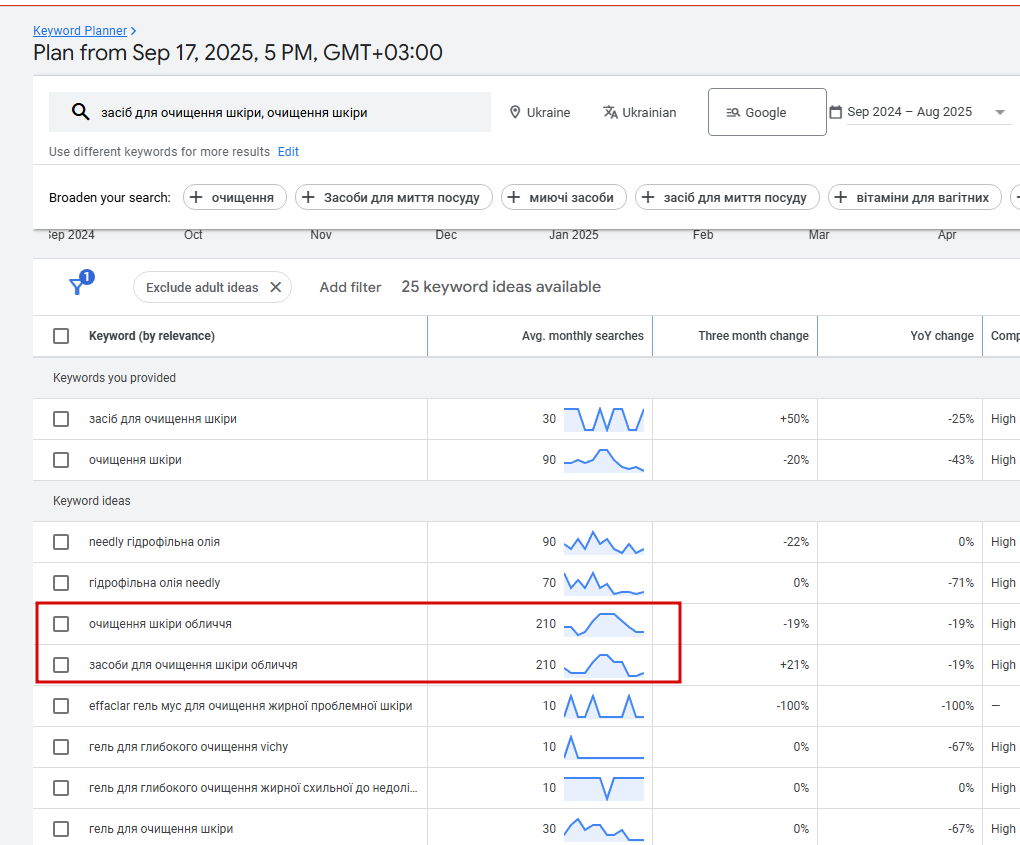Check the box for засіб для очищення шкіри

click(x=61, y=419)
